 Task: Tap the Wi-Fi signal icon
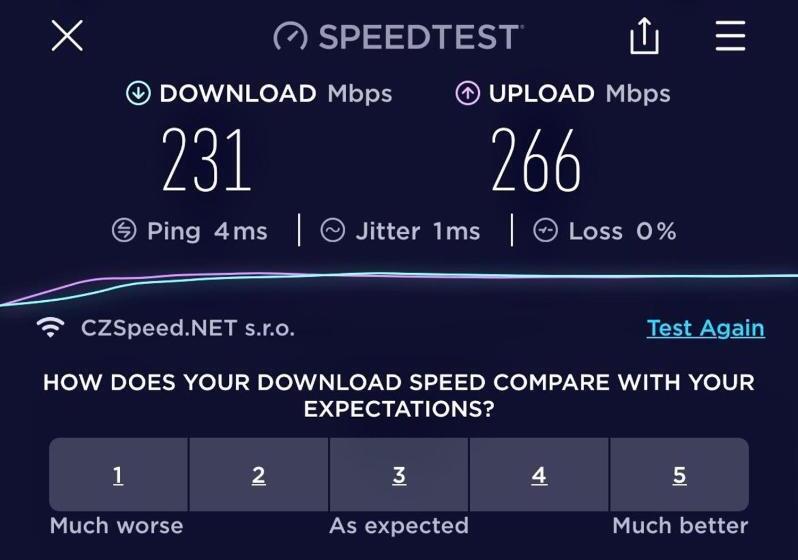click(50, 327)
